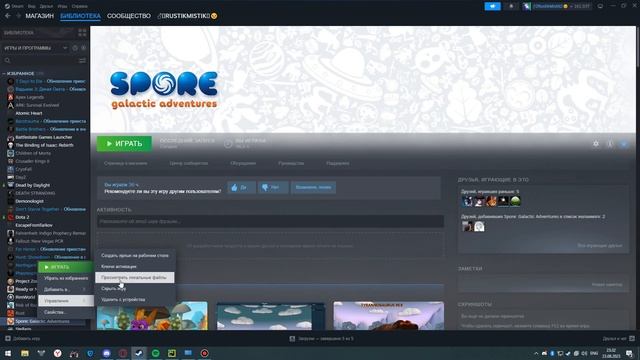Viewport: 640px width, 360px height.
Task: Open the notifications bell
Action: click(511, 6)
